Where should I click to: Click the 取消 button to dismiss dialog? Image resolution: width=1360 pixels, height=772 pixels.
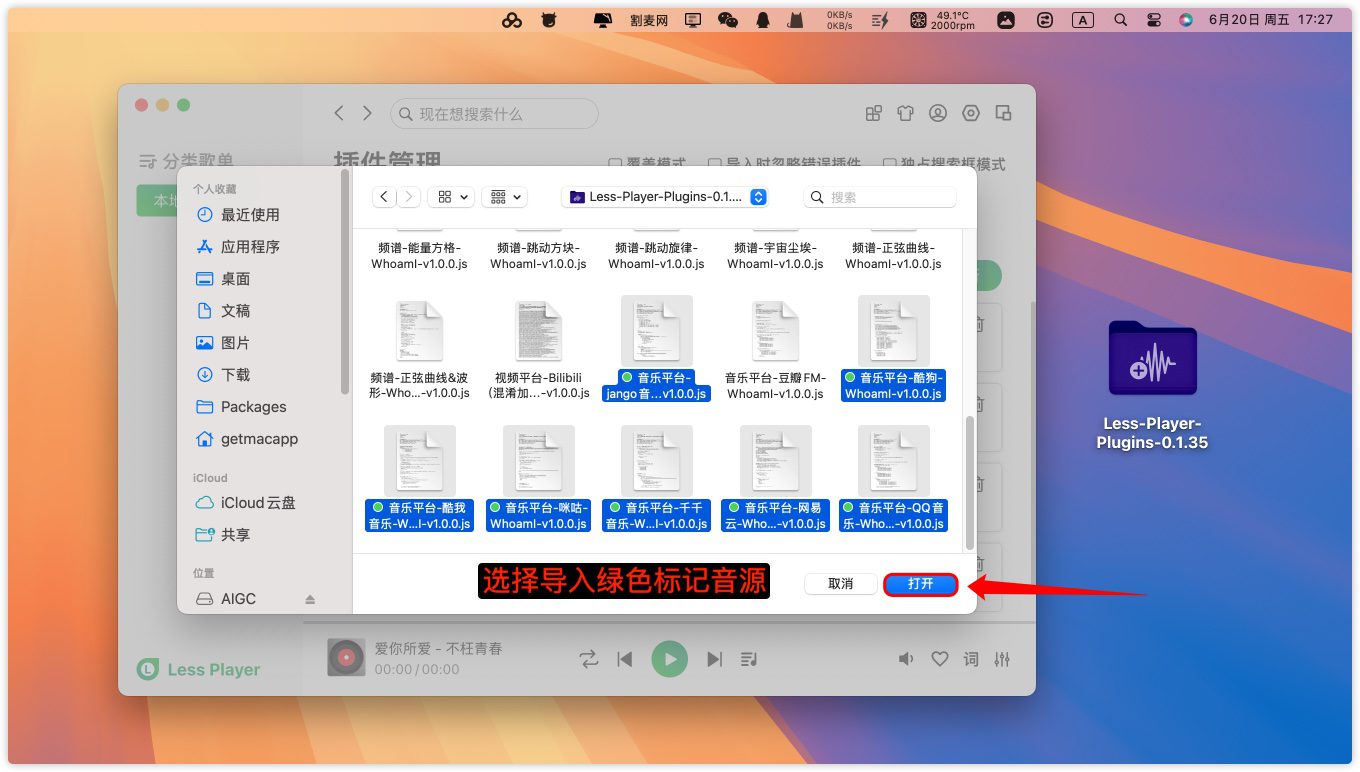pyautogui.click(x=840, y=584)
